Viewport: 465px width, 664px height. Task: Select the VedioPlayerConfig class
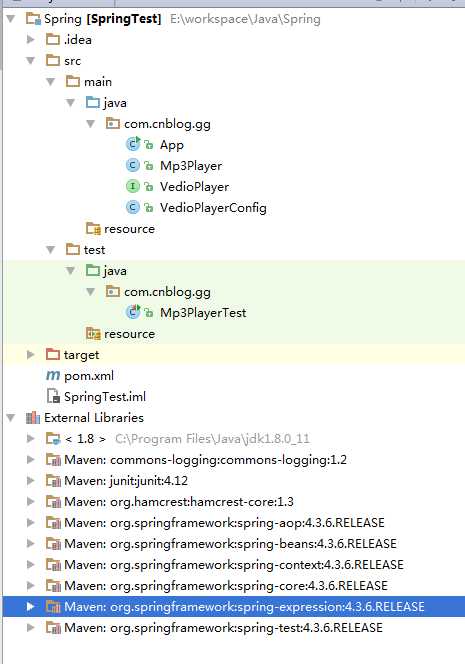pos(213,208)
